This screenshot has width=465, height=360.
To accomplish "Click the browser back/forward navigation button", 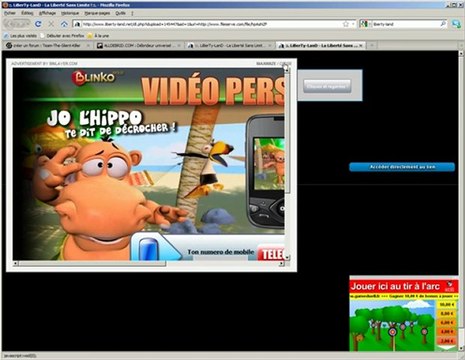I will (x=17, y=24).
